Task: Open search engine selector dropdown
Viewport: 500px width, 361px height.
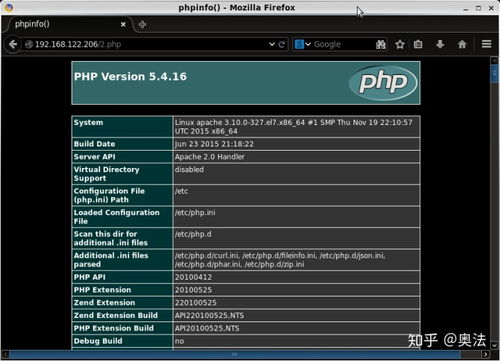Action: pos(303,44)
